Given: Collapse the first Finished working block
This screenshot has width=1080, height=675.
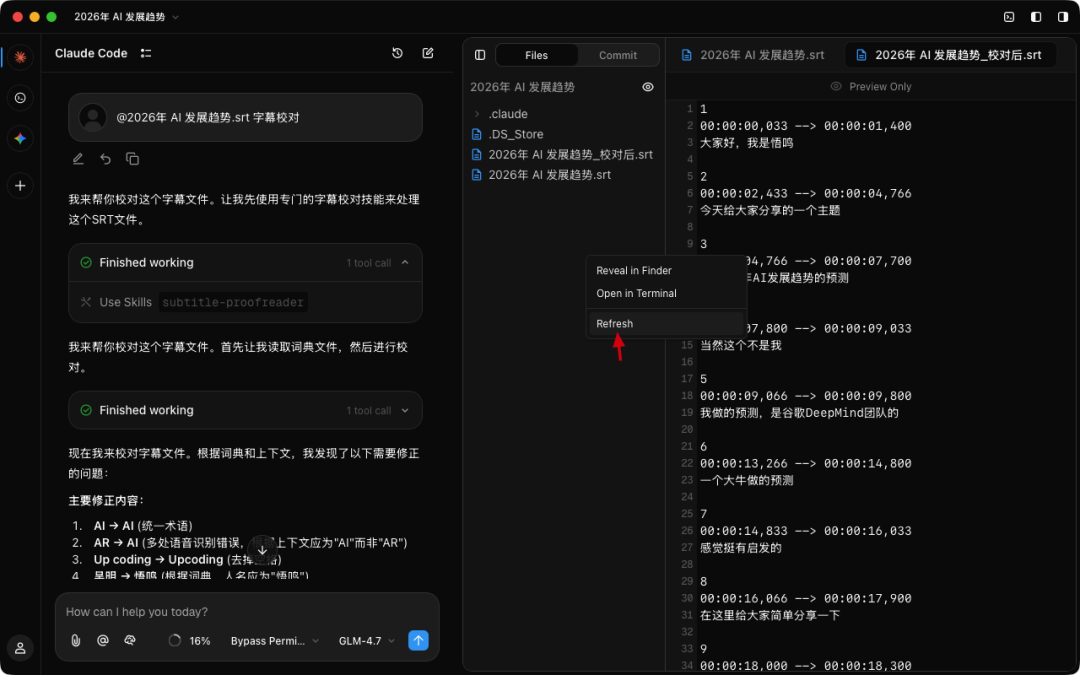Looking at the screenshot, I should (x=405, y=262).
